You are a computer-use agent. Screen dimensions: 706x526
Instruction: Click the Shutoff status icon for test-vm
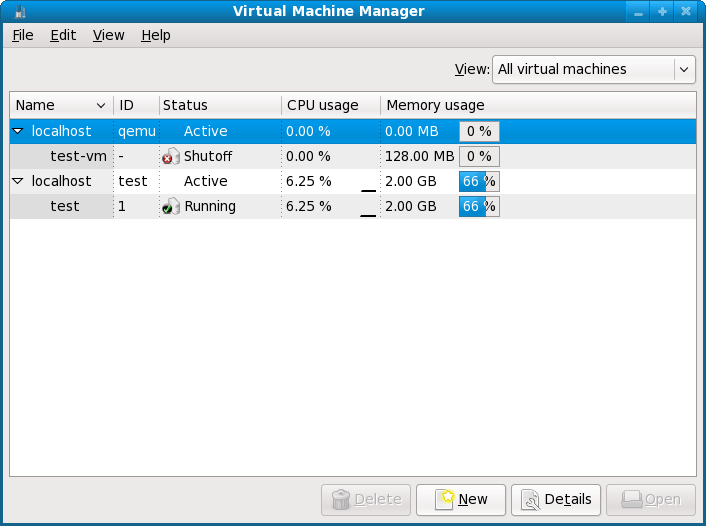171,156
